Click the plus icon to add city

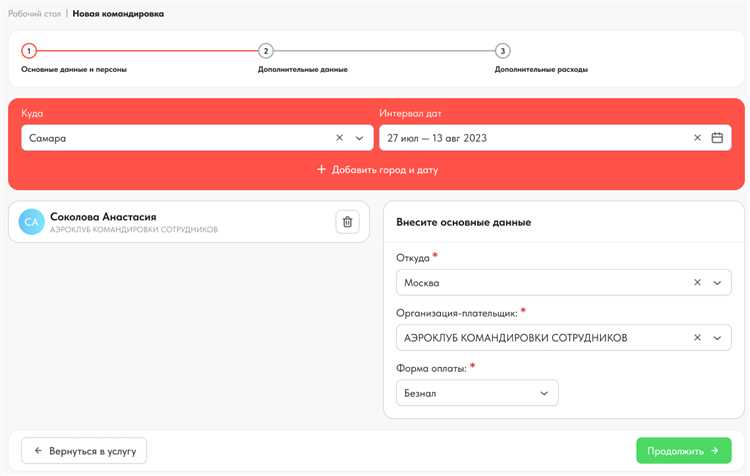pos(321,169)
